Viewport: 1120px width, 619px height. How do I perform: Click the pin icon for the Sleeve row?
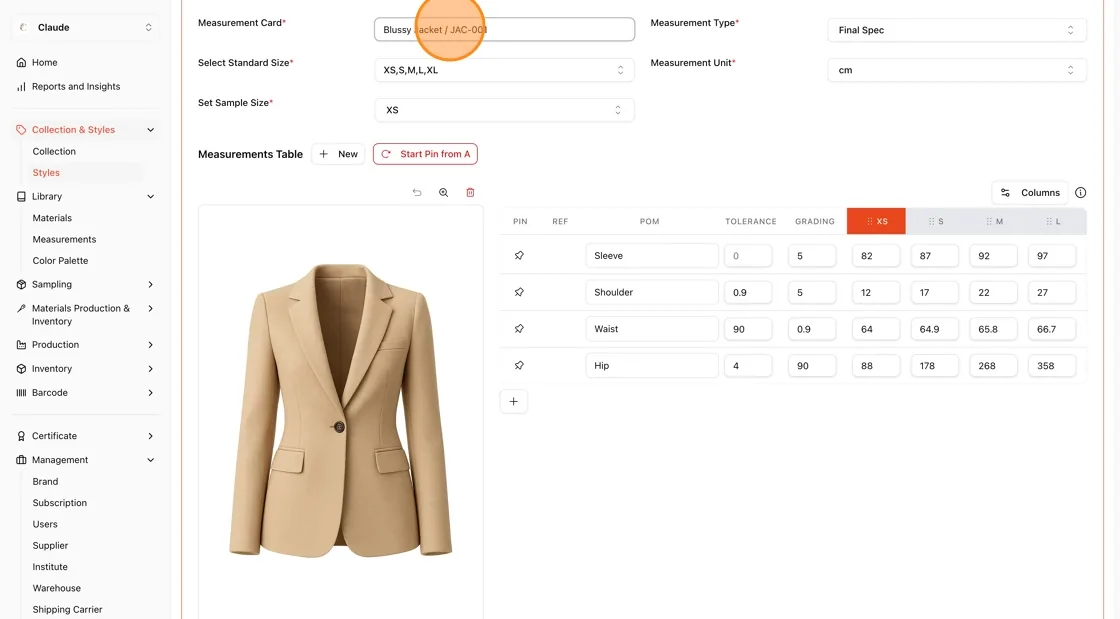(519, 256)
